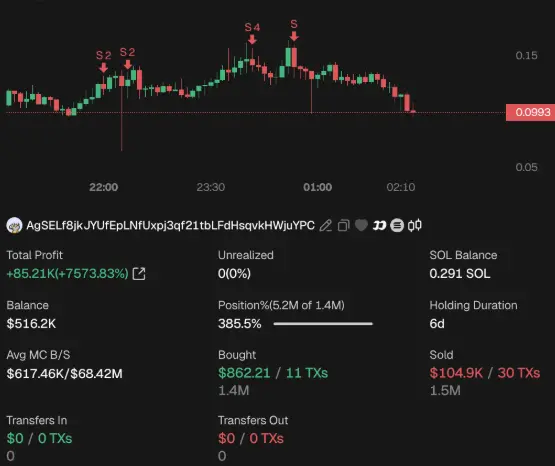Select the +85.21K(+7573.83%) profit value
Screen dimensions: 555x466
coord(67,274)
